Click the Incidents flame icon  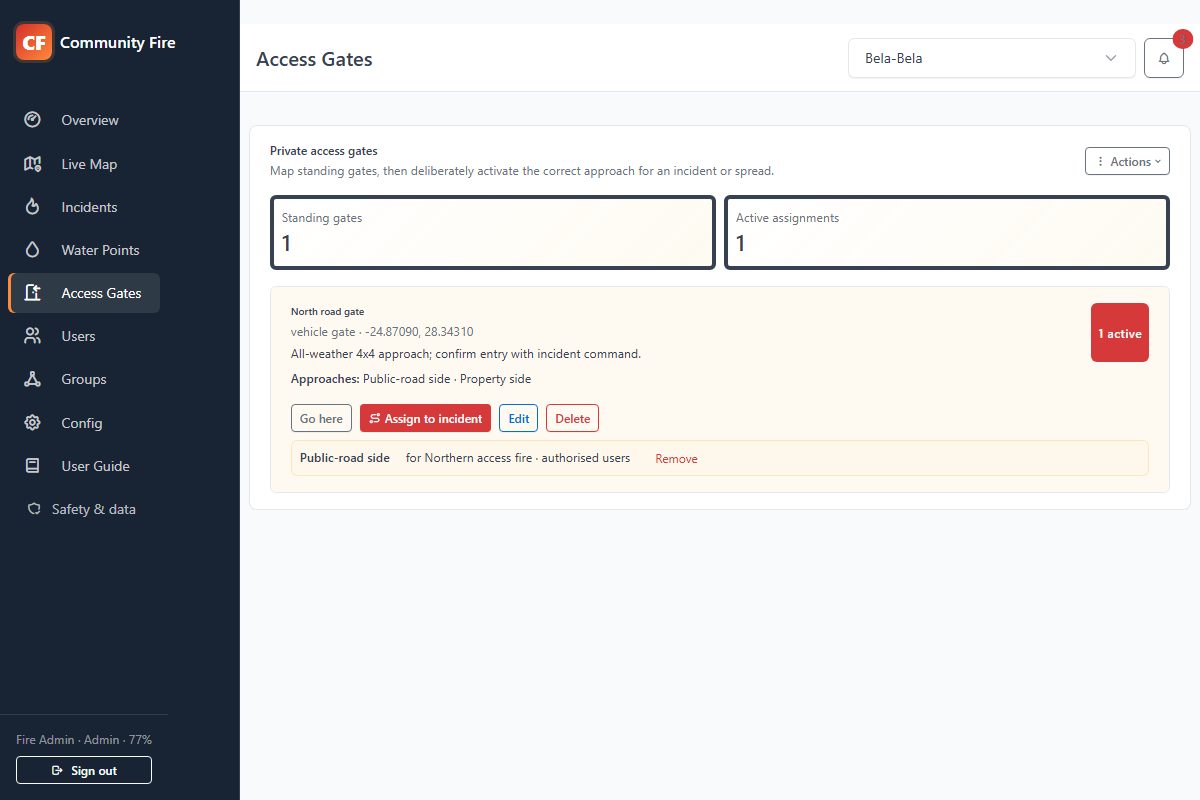point(32,207)
